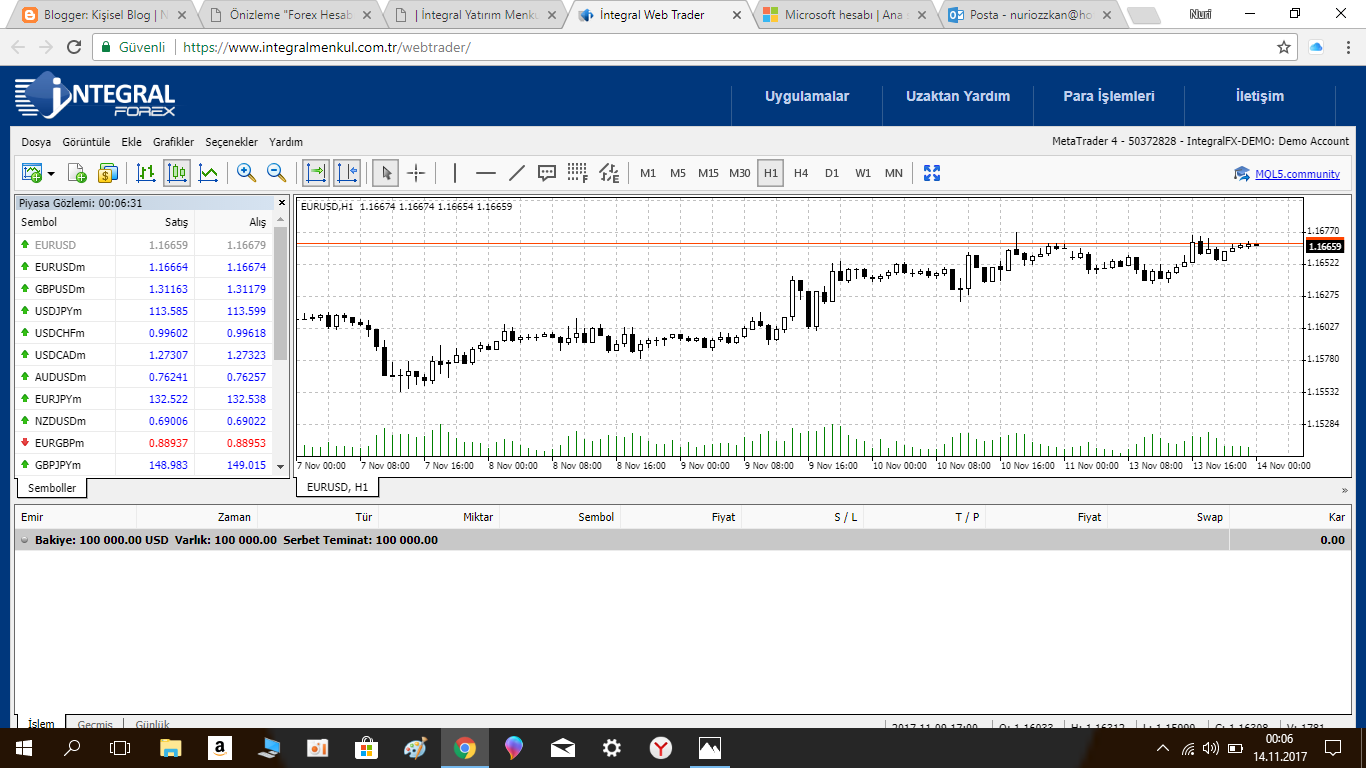Click the EURUSD, H1 chart tab
Screen dimensions: 1366x768
[337, 487]
